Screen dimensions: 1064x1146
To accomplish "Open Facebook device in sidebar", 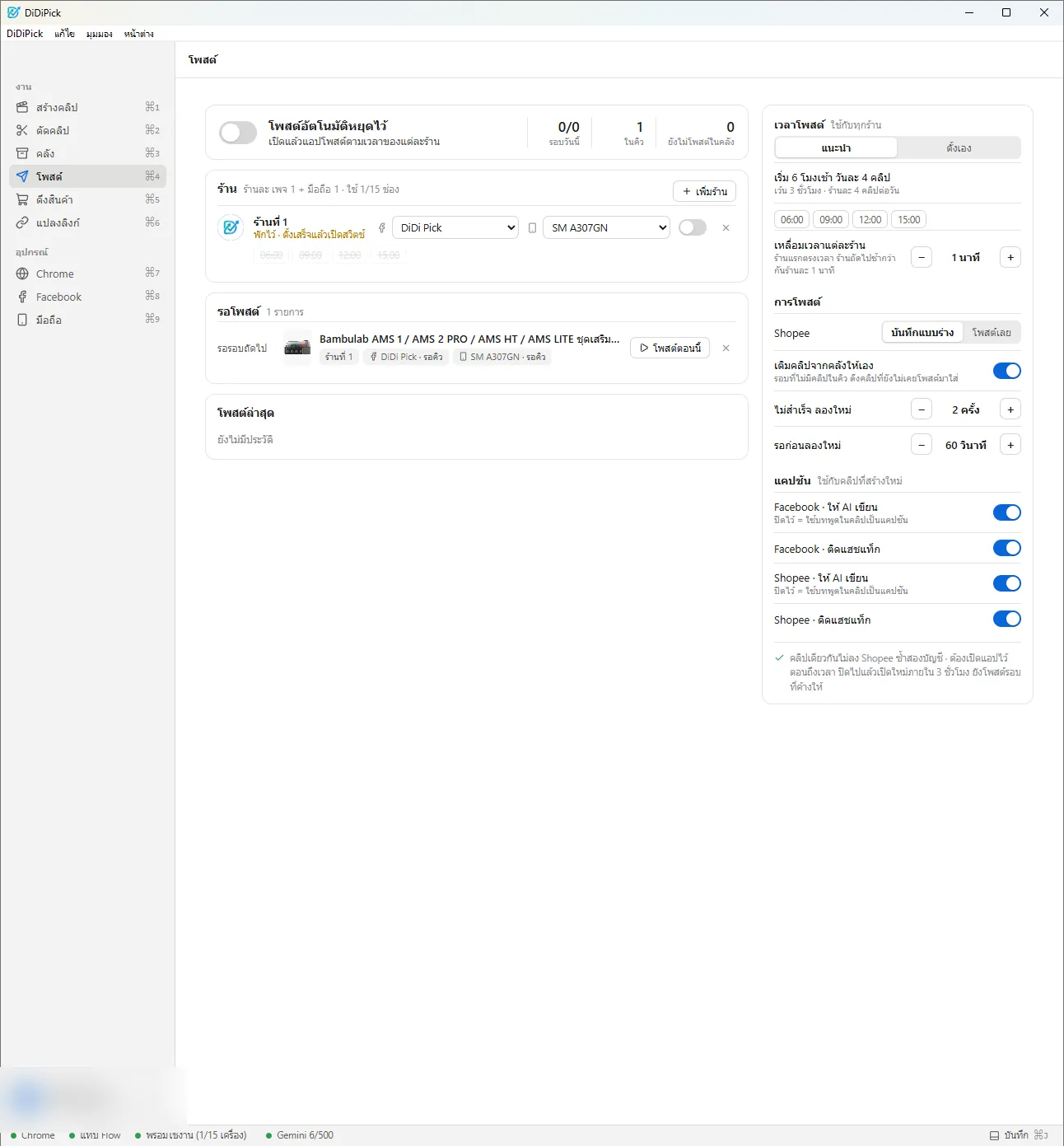I will 87,297.
